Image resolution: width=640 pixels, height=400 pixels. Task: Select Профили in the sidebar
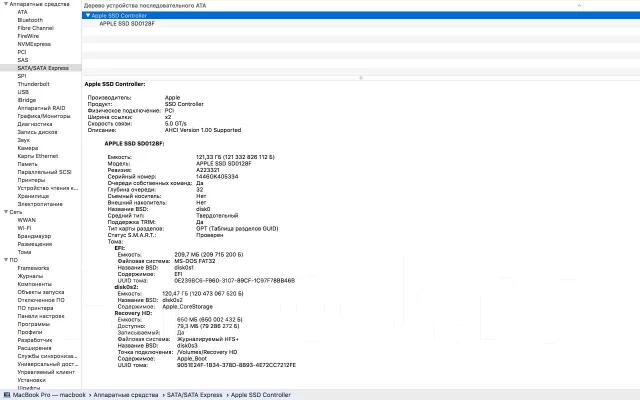click(30, 332)
